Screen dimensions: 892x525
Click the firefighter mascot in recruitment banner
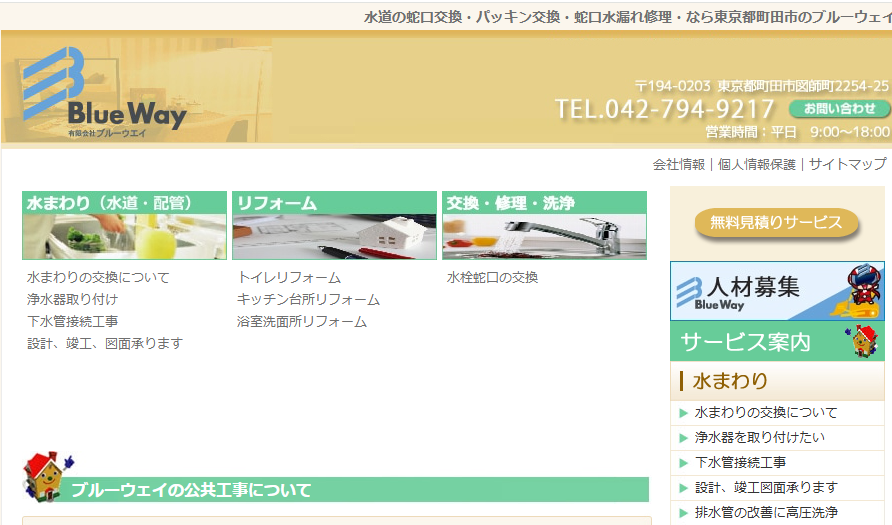click(862, 286)
